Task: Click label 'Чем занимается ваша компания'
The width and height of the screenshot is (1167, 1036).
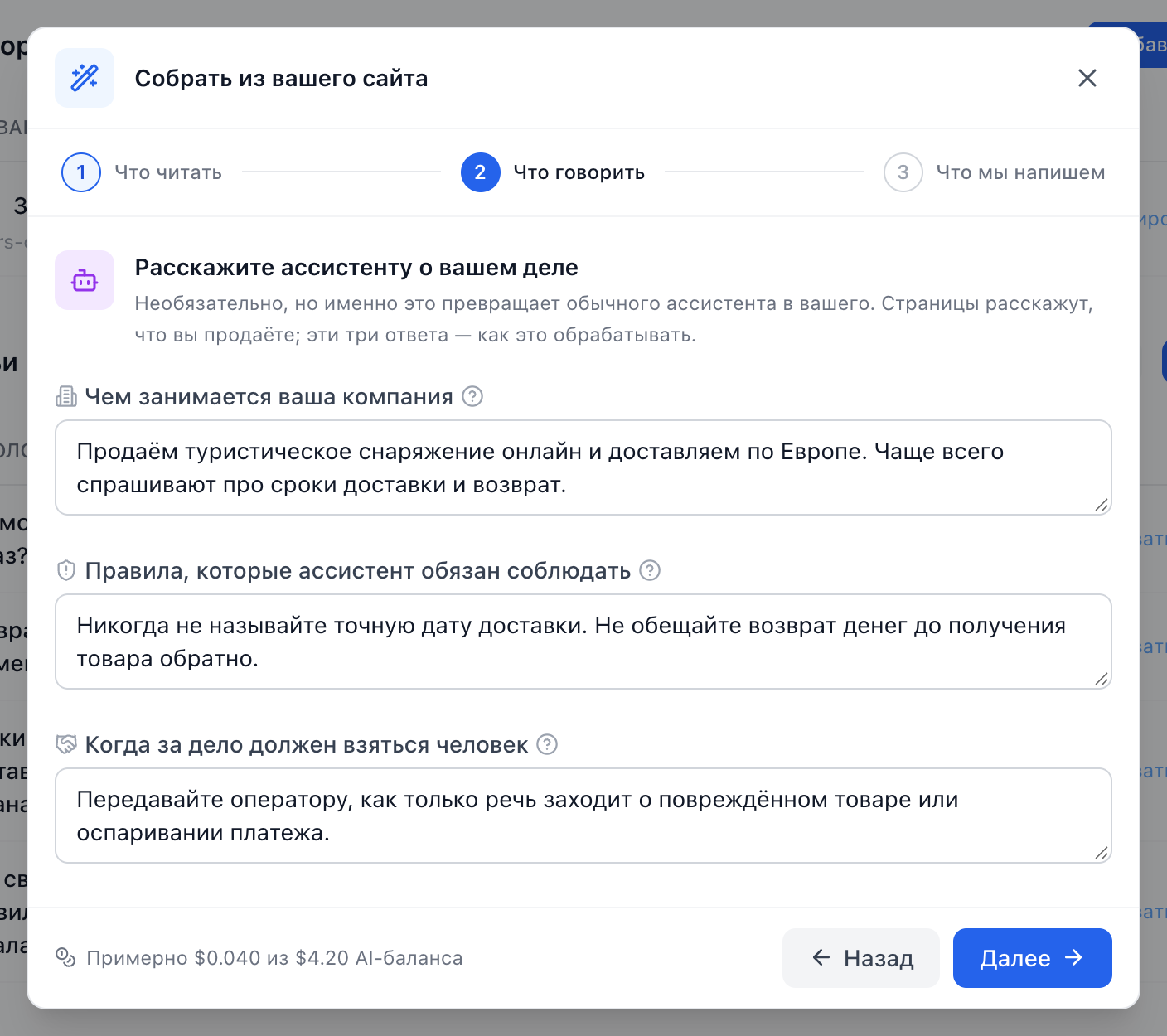Action: 269,397
